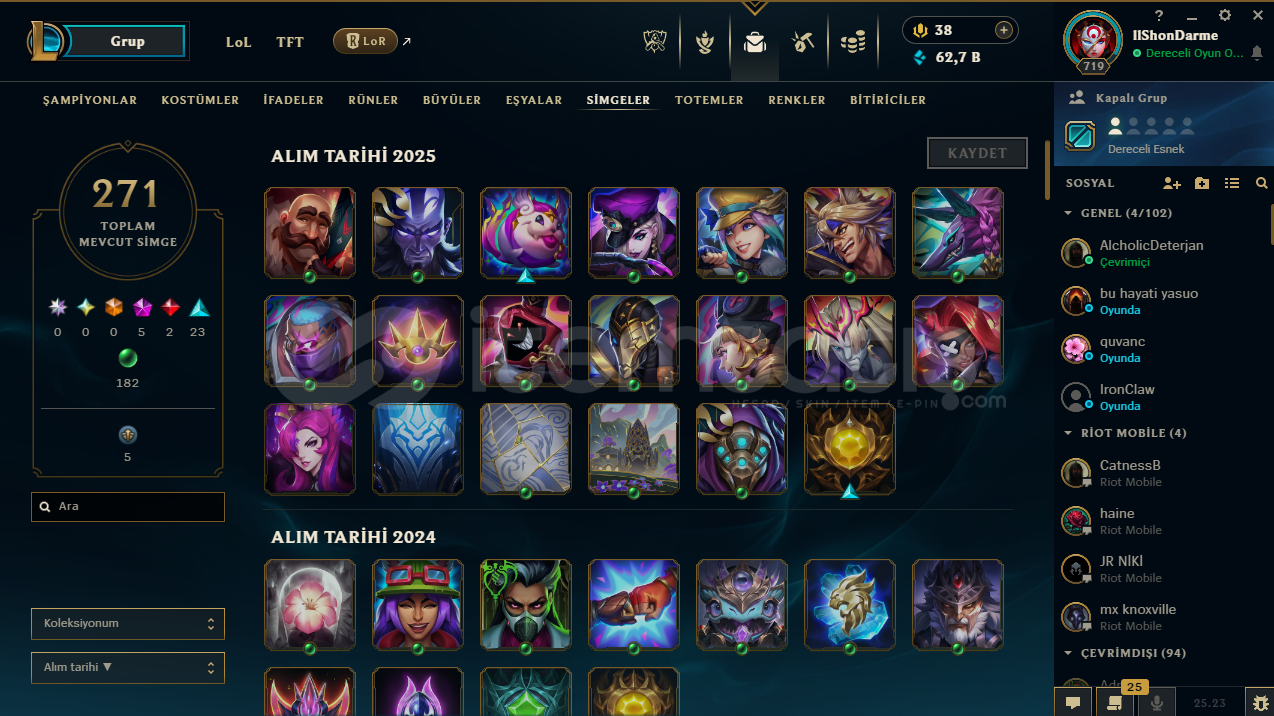Switch to the ŞAMPİYONLAR tab

(x=90, y=100)
